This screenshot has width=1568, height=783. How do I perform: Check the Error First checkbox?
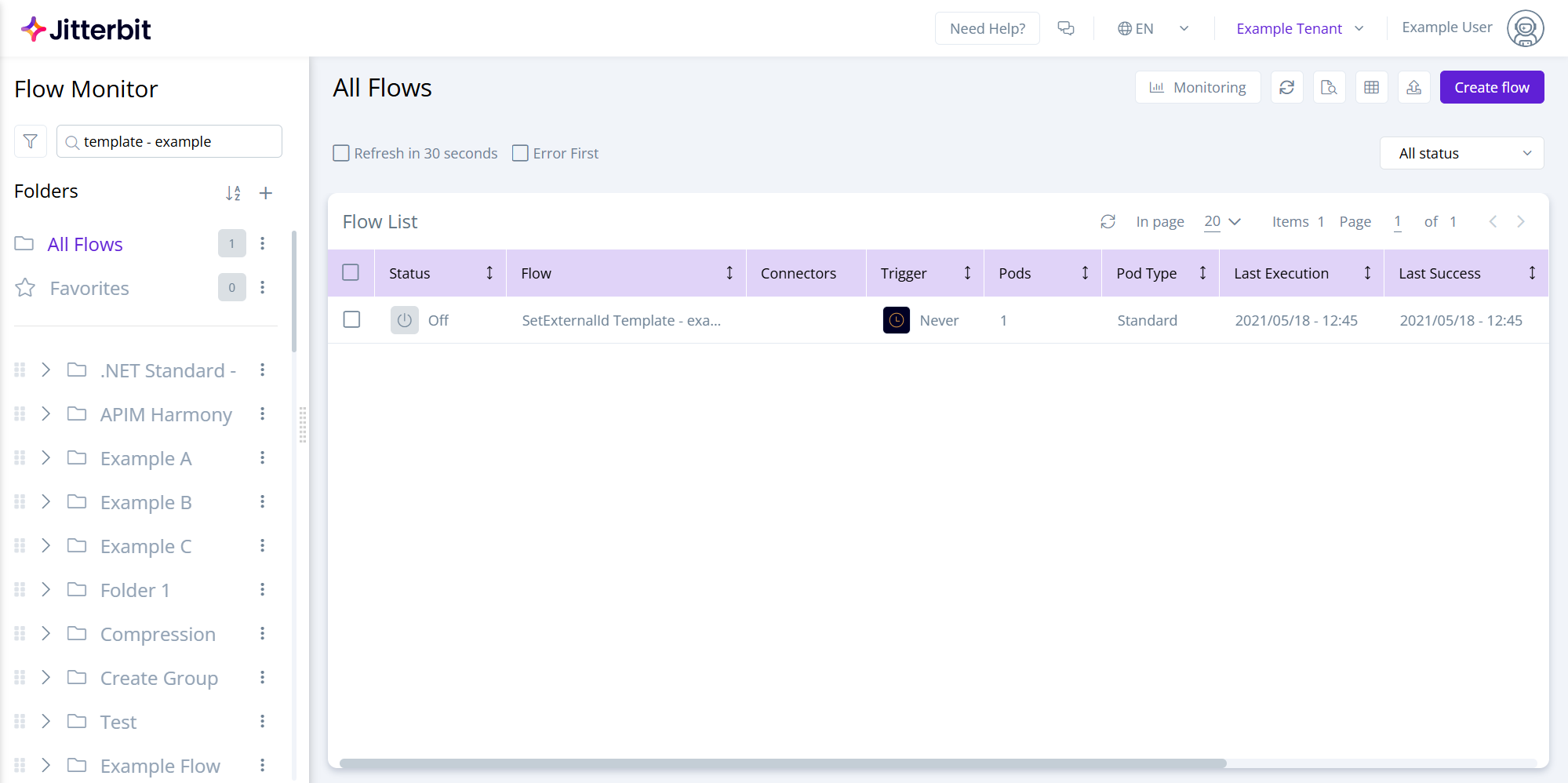(519, 153)
